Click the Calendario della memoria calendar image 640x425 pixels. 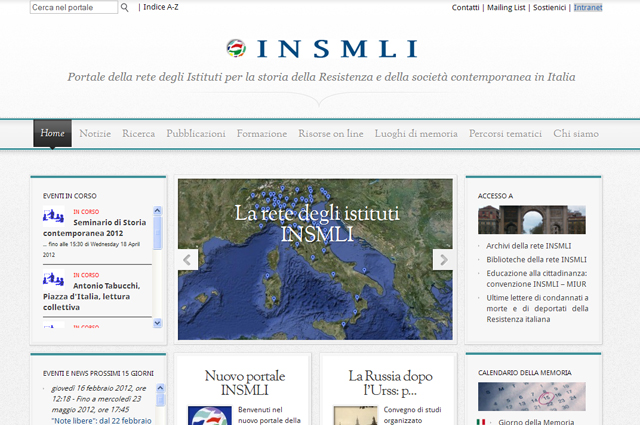pos(532,396)
